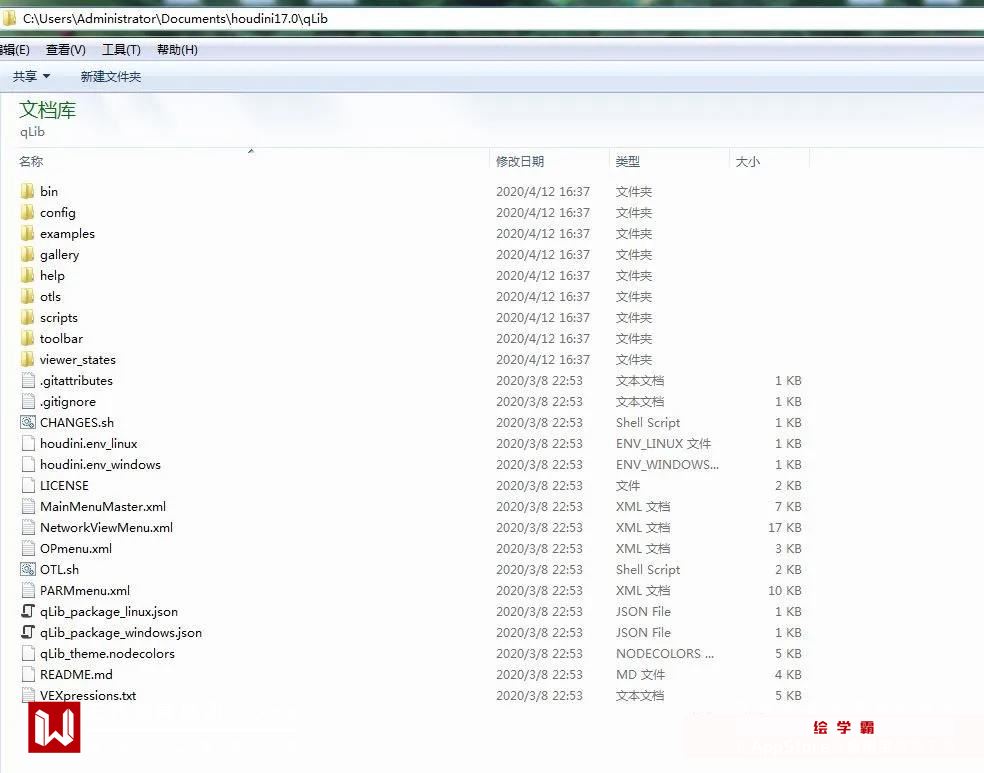Open the 工具(T) menu

121,50
